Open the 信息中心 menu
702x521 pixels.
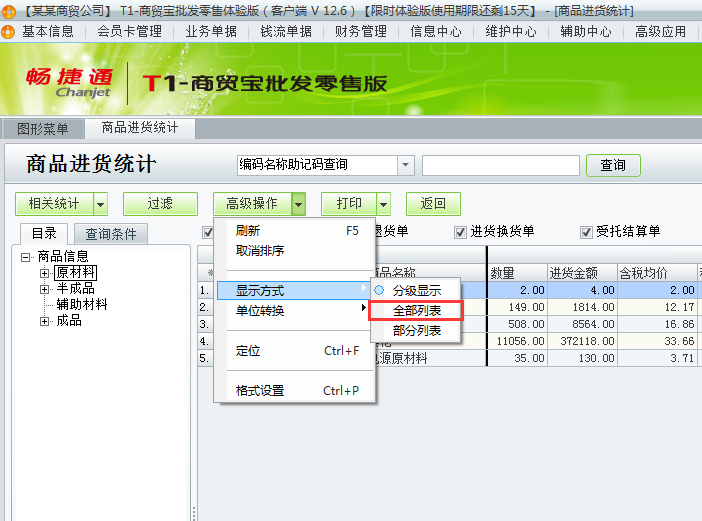tap(436, 31)
